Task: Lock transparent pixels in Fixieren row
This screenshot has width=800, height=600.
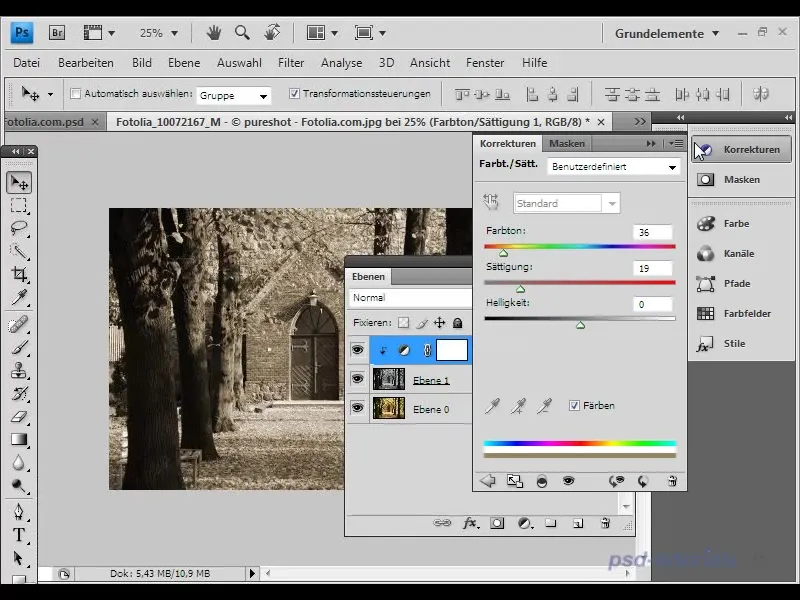Action: 404,322
